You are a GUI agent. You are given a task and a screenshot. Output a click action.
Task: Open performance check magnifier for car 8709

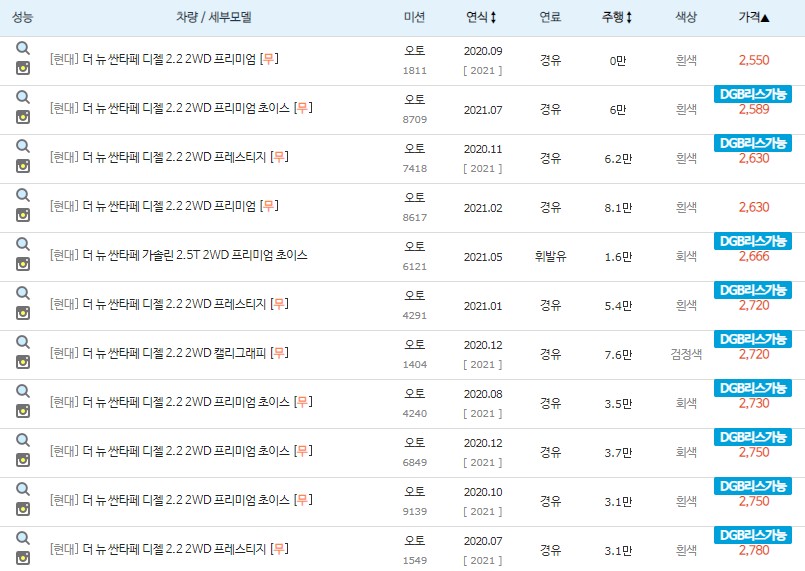click(23, 97)
